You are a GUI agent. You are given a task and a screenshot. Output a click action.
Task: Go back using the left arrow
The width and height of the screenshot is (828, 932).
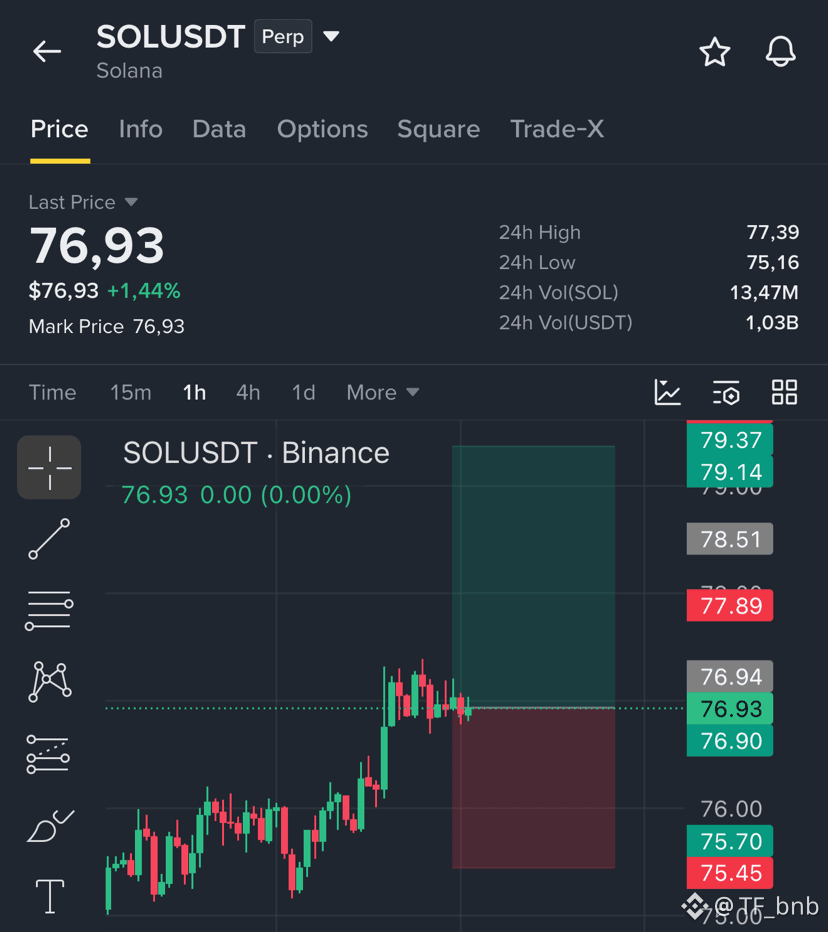(47, 52)
